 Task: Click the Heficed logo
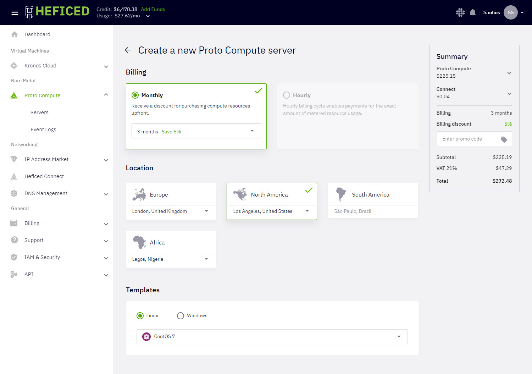pos(57,12)
